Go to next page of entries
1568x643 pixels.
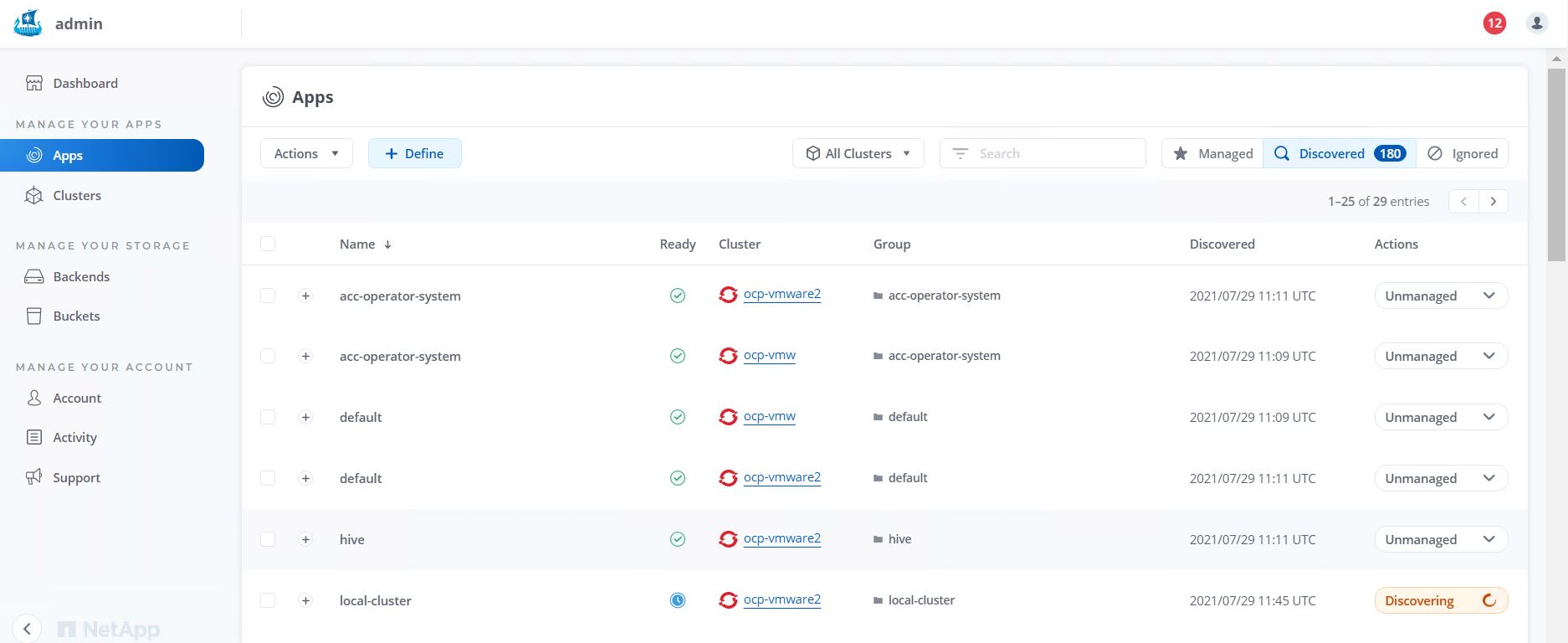(1494, 201)
